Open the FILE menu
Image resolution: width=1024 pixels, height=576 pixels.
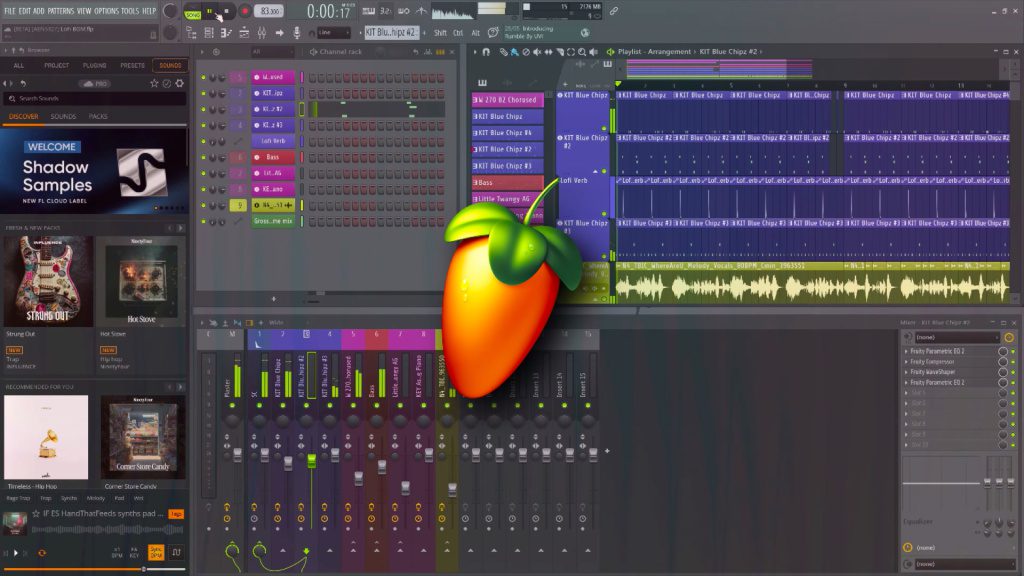tap(10, 11)
